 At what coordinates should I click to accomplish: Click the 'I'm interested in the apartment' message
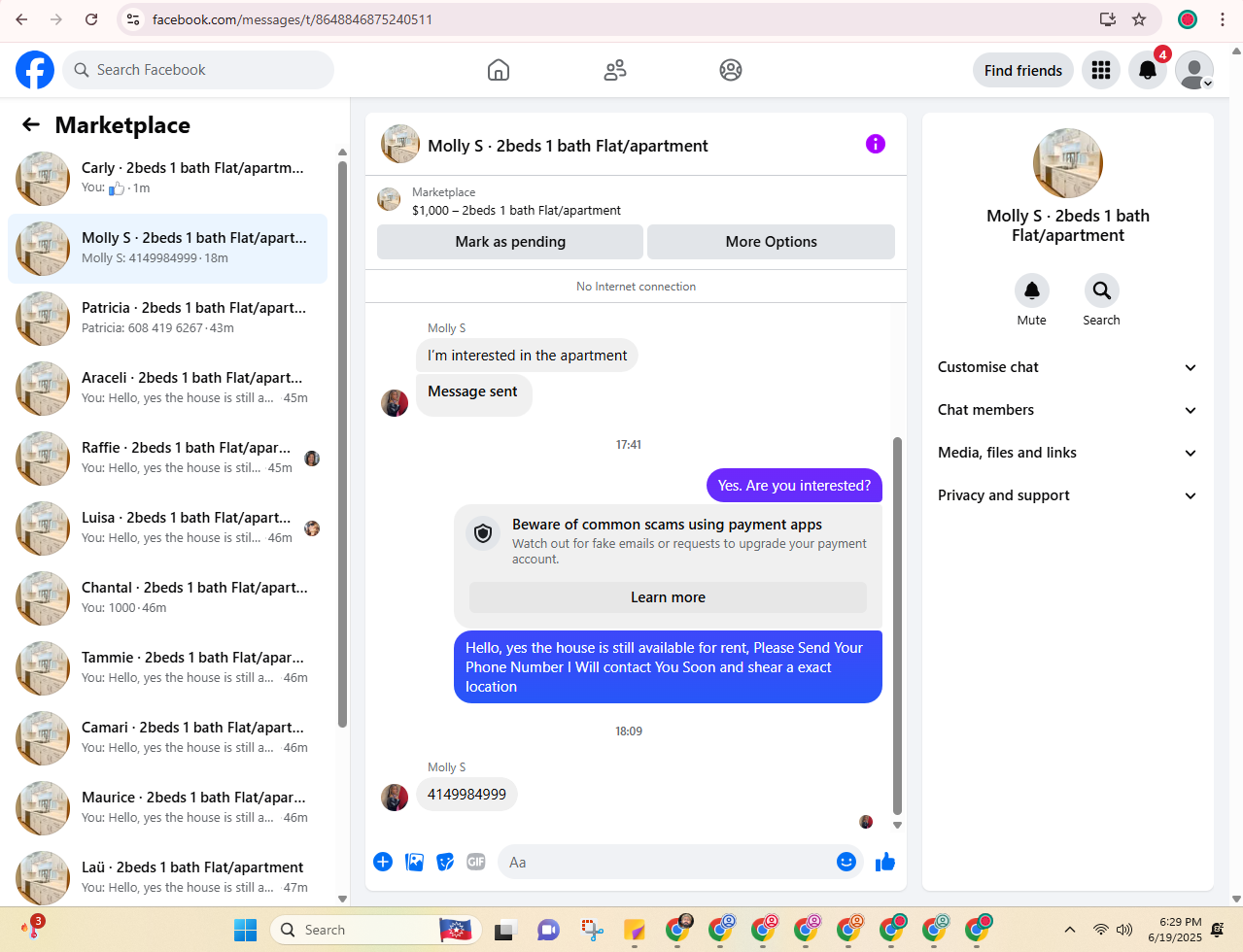[527, 356]
